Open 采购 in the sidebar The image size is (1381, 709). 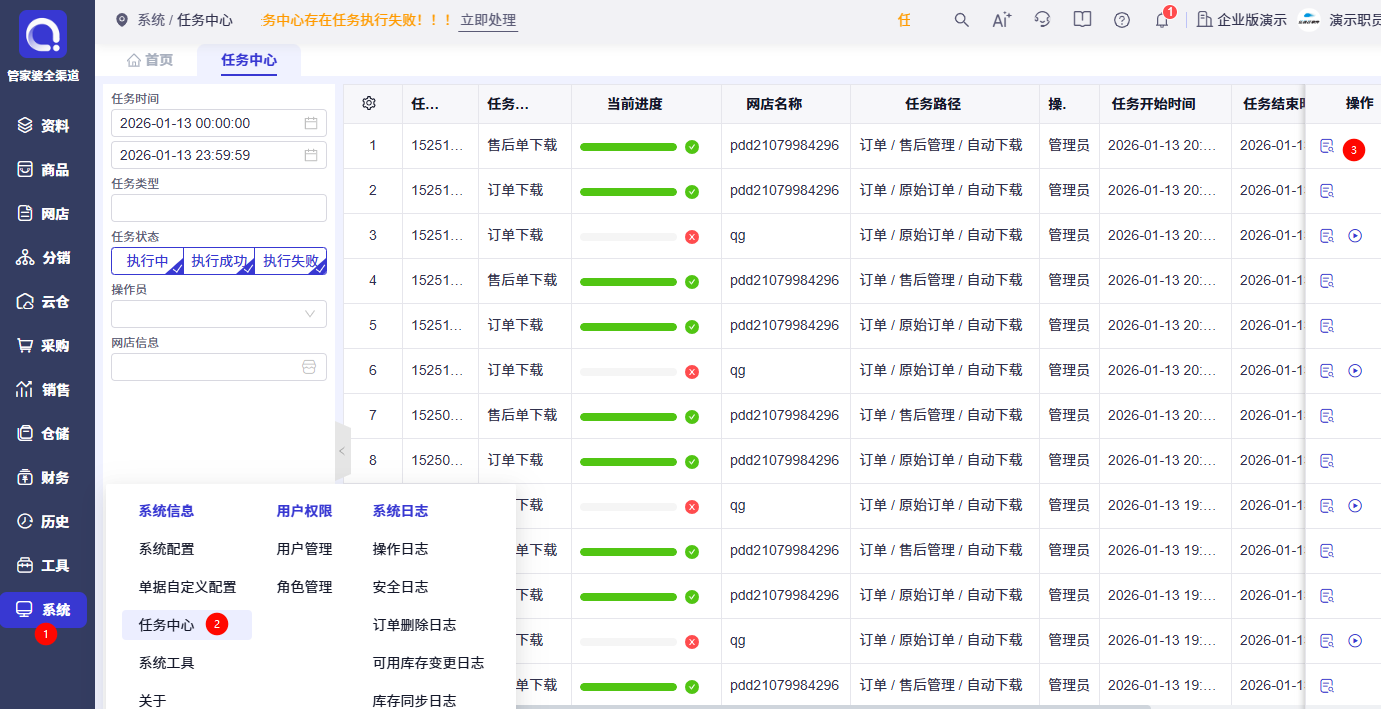(44, 346)
